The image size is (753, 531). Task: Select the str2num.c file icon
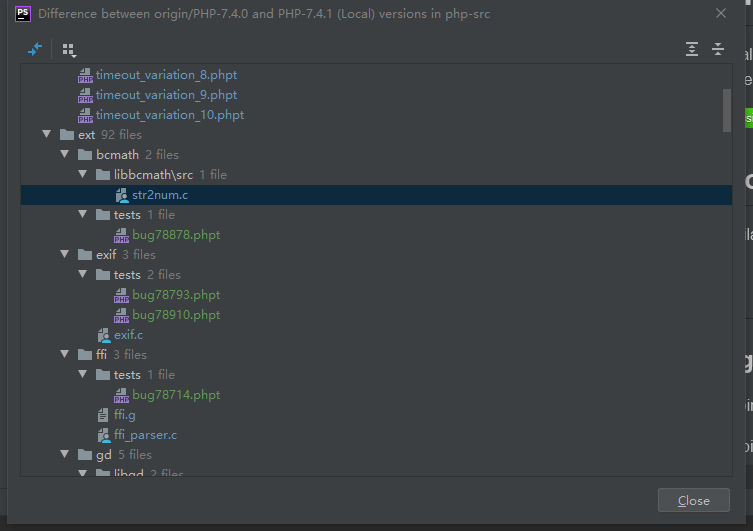point(122,195)
